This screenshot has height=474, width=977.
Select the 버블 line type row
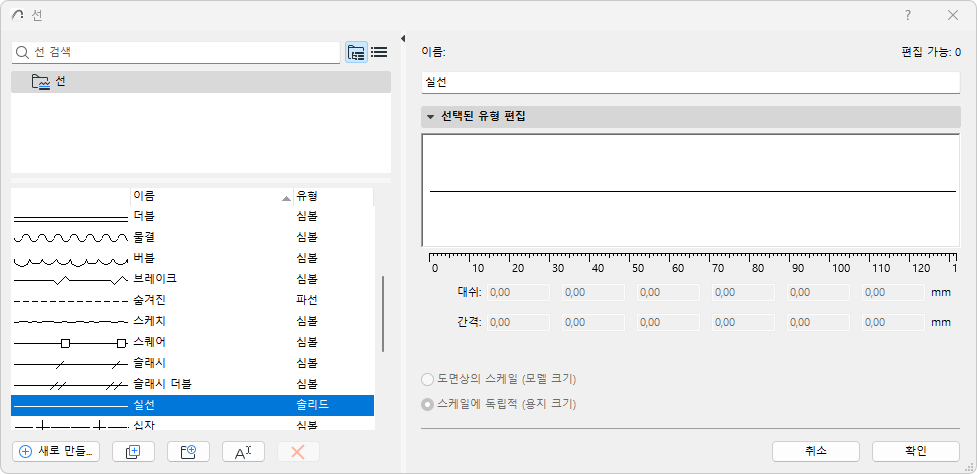[193, 258]
